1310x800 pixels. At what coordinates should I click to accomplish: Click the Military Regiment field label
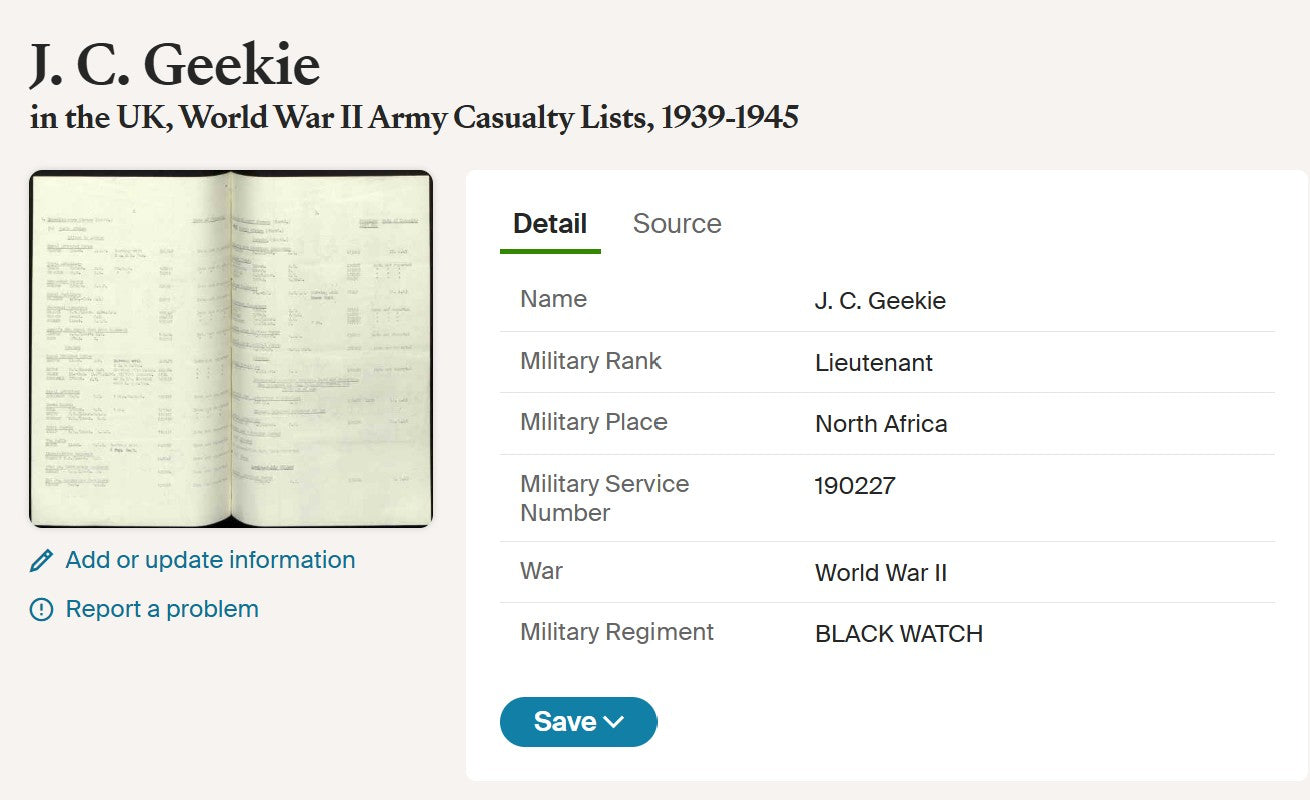(x=617, y=632)
